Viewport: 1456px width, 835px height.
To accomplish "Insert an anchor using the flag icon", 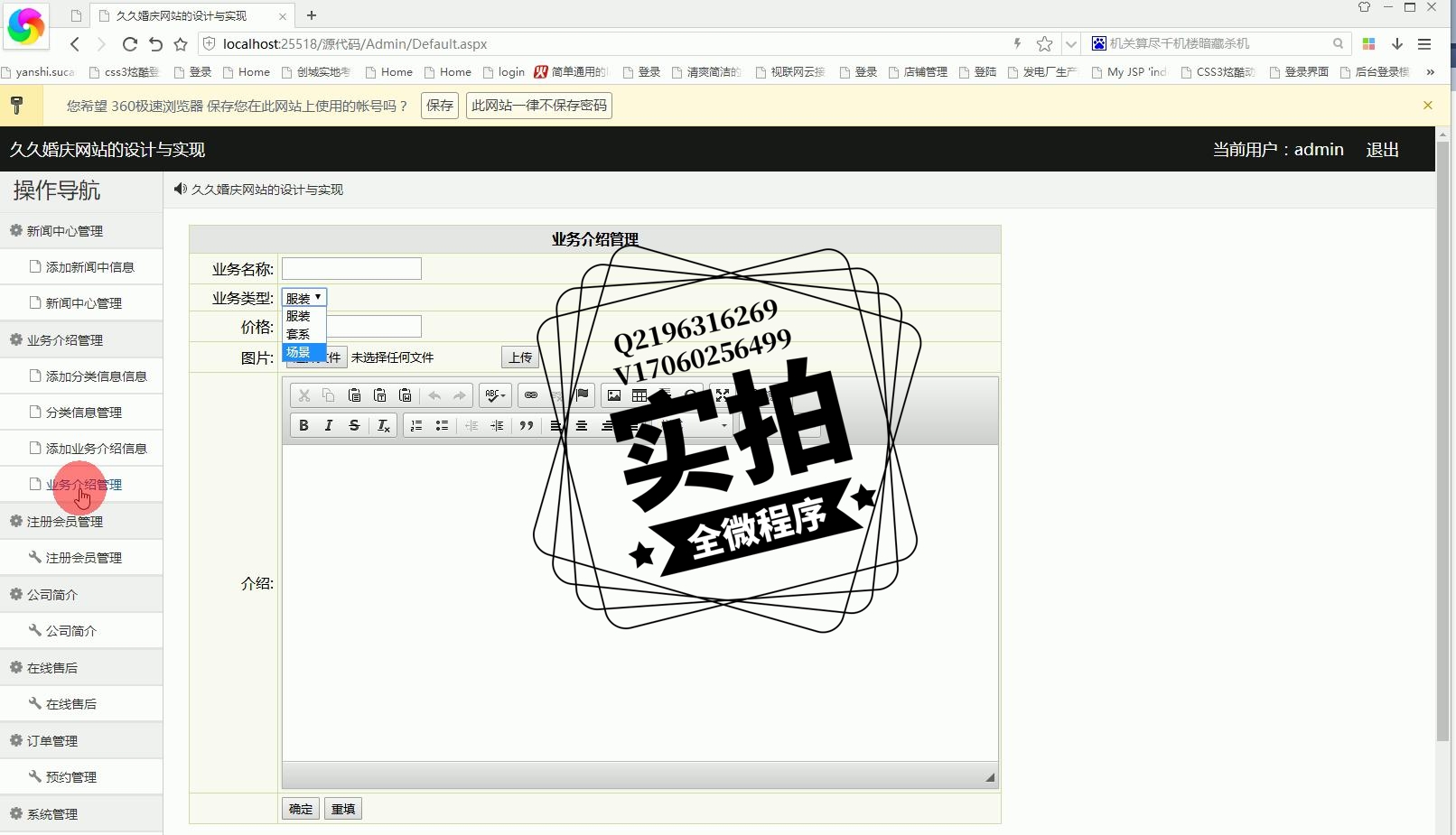I will (583, 395).
